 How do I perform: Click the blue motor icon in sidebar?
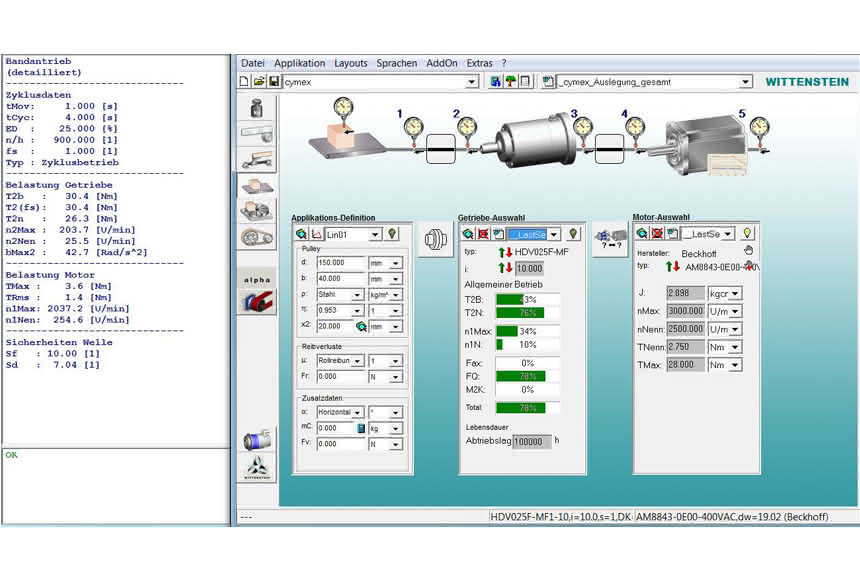point(257,440)
